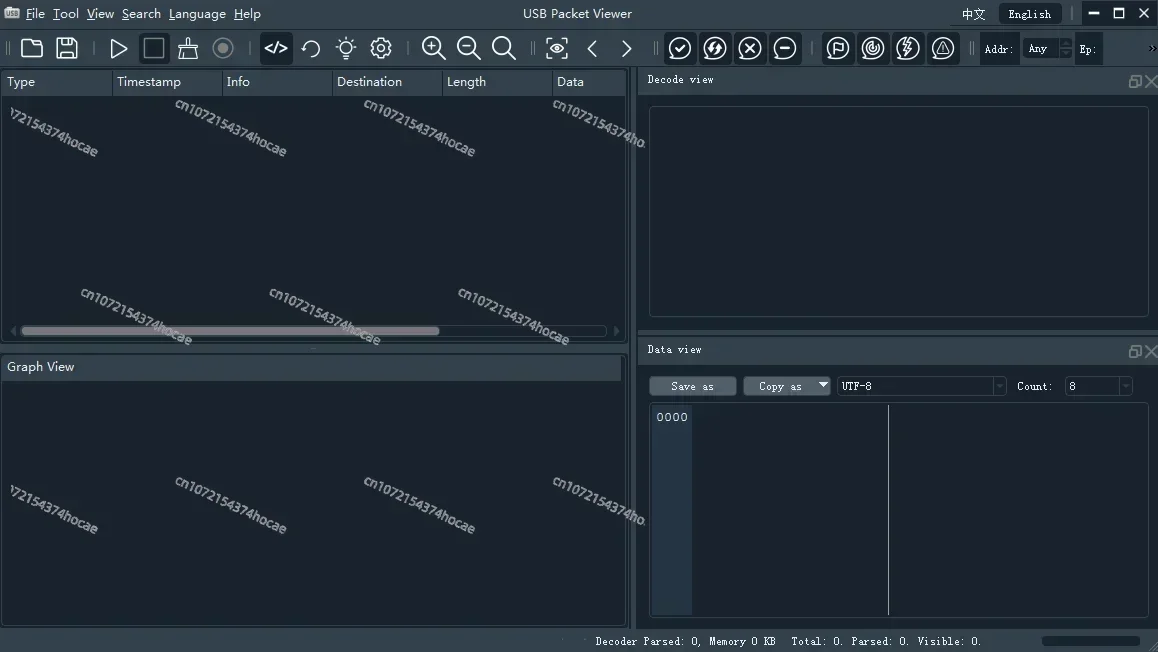Start capture with the play icon
Image resolution: width=1158 pixels, height=652 pixels.
point(118,49)
